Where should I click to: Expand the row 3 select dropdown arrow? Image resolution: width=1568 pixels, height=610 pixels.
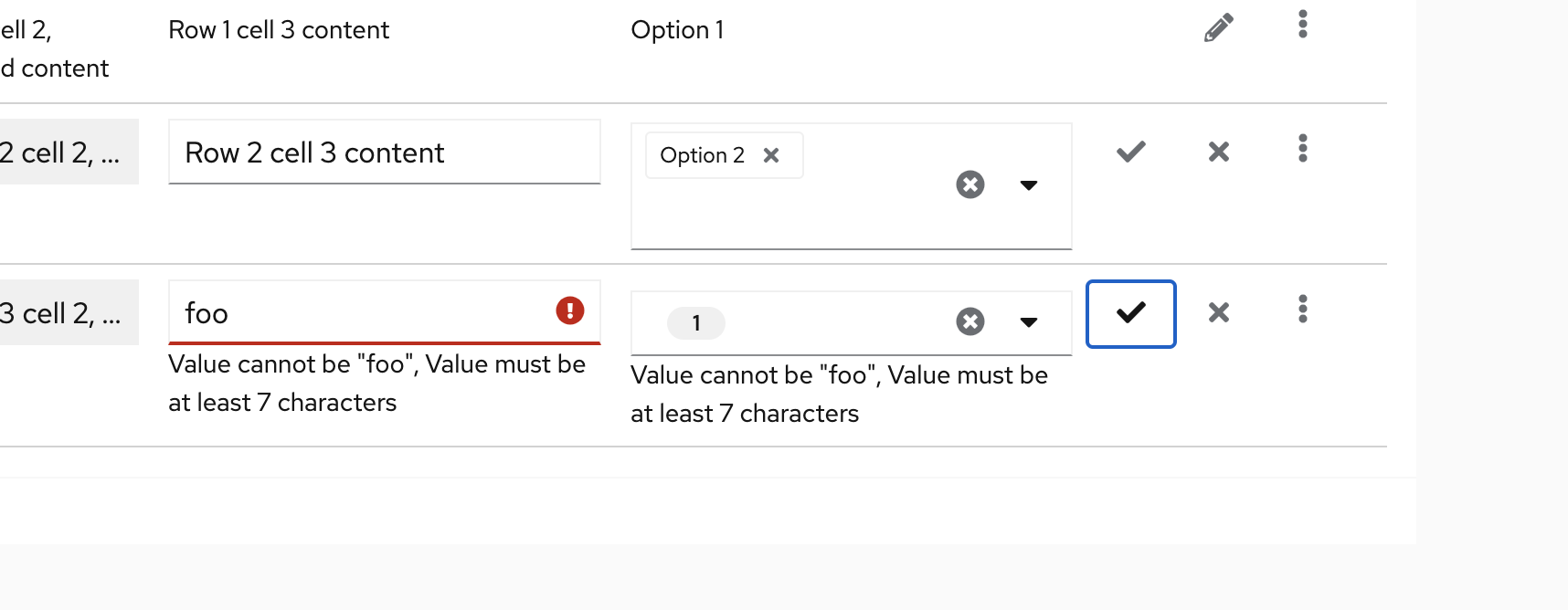(x=1029, y=322)
